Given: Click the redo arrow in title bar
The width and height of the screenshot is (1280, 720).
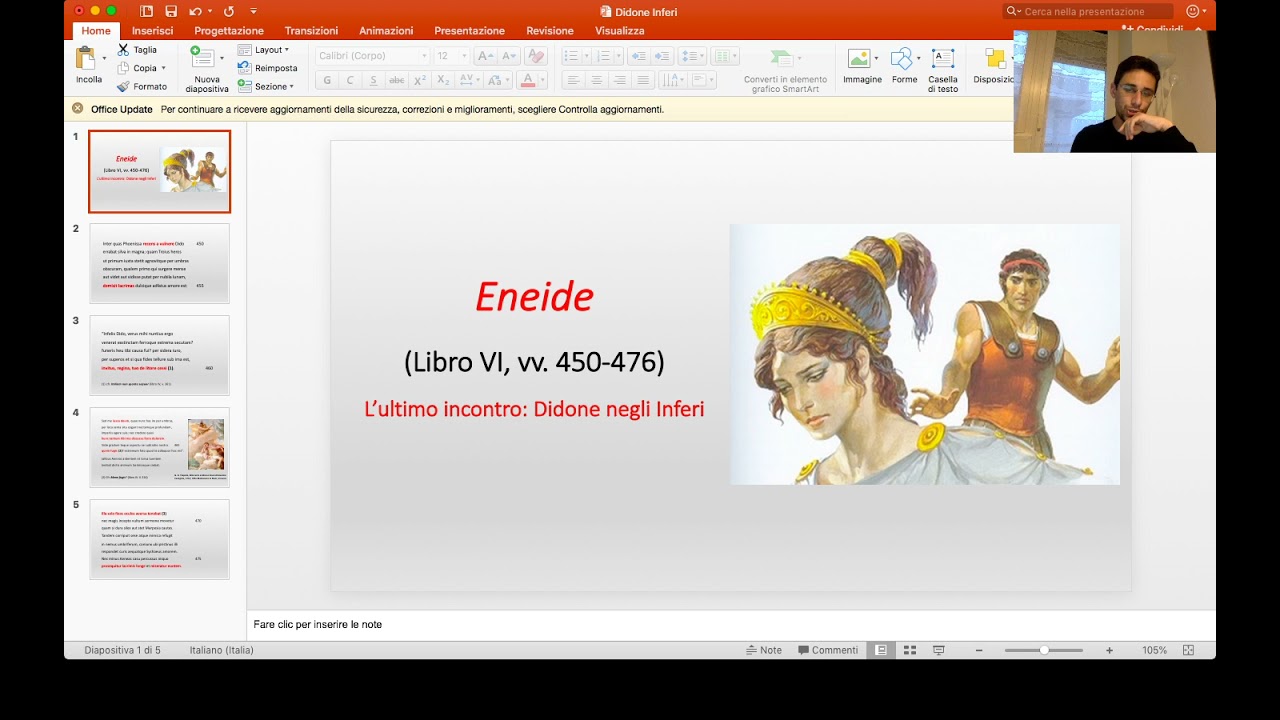Looking at the screenshot, I should 229,11.
